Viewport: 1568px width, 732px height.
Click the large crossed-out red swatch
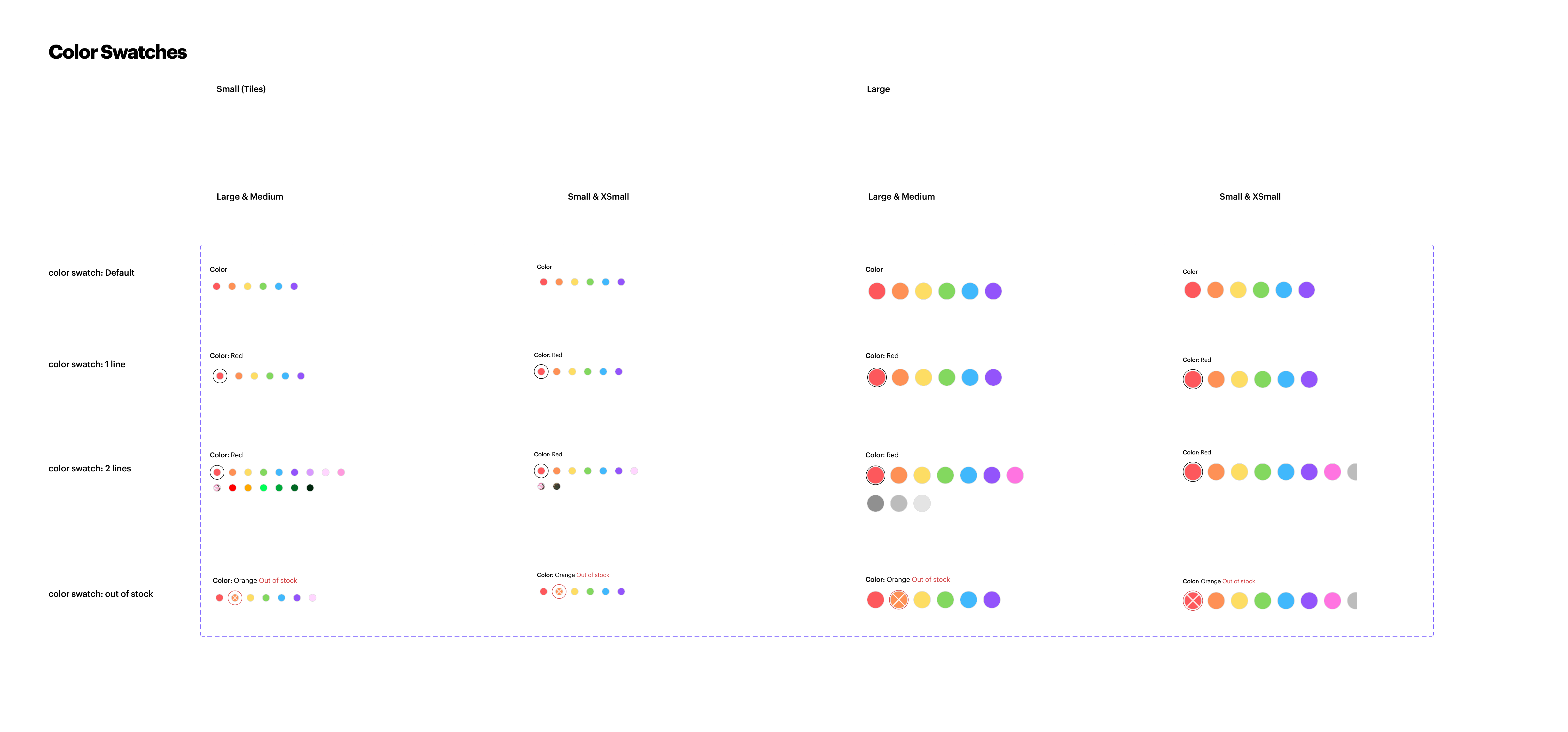[x=1192, y=600]
